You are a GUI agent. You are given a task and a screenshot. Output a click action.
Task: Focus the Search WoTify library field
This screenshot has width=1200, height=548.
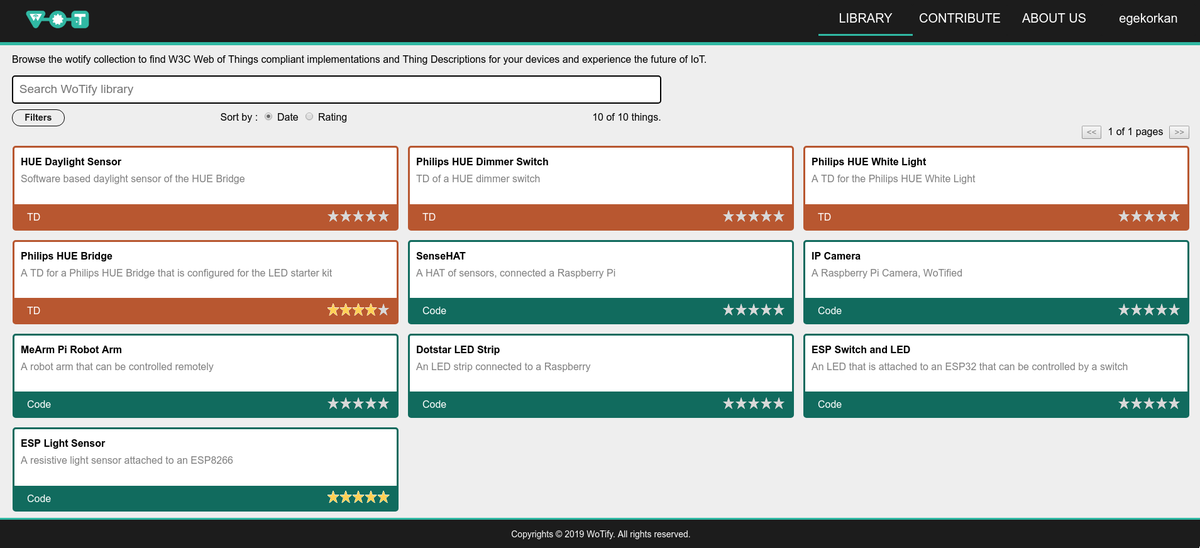(x=337, y=89)
